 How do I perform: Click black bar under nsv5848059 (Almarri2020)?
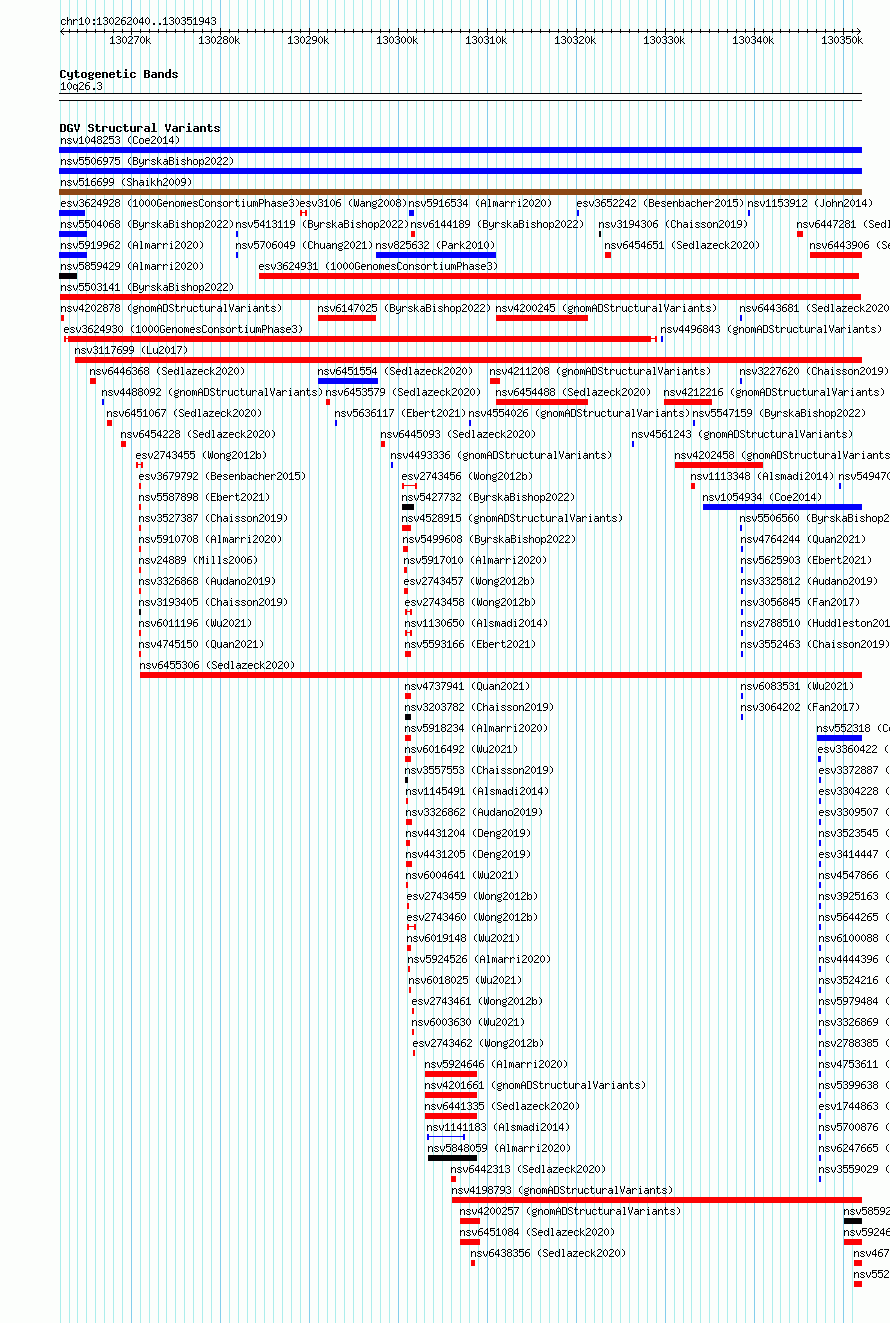[x=452, y=1158]
